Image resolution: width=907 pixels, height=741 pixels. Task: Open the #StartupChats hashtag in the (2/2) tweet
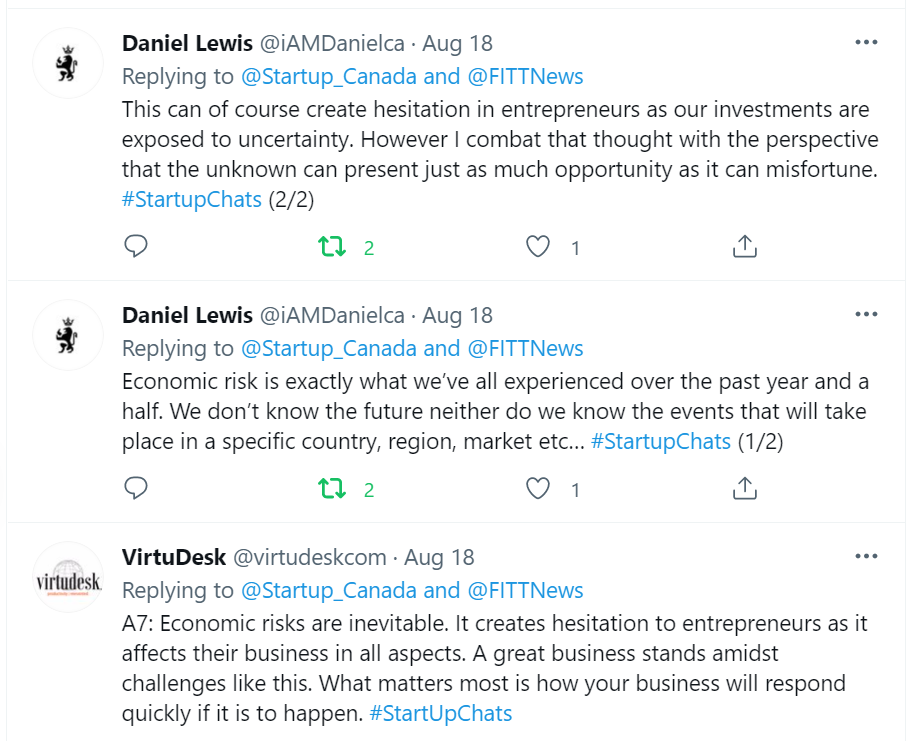191,199
